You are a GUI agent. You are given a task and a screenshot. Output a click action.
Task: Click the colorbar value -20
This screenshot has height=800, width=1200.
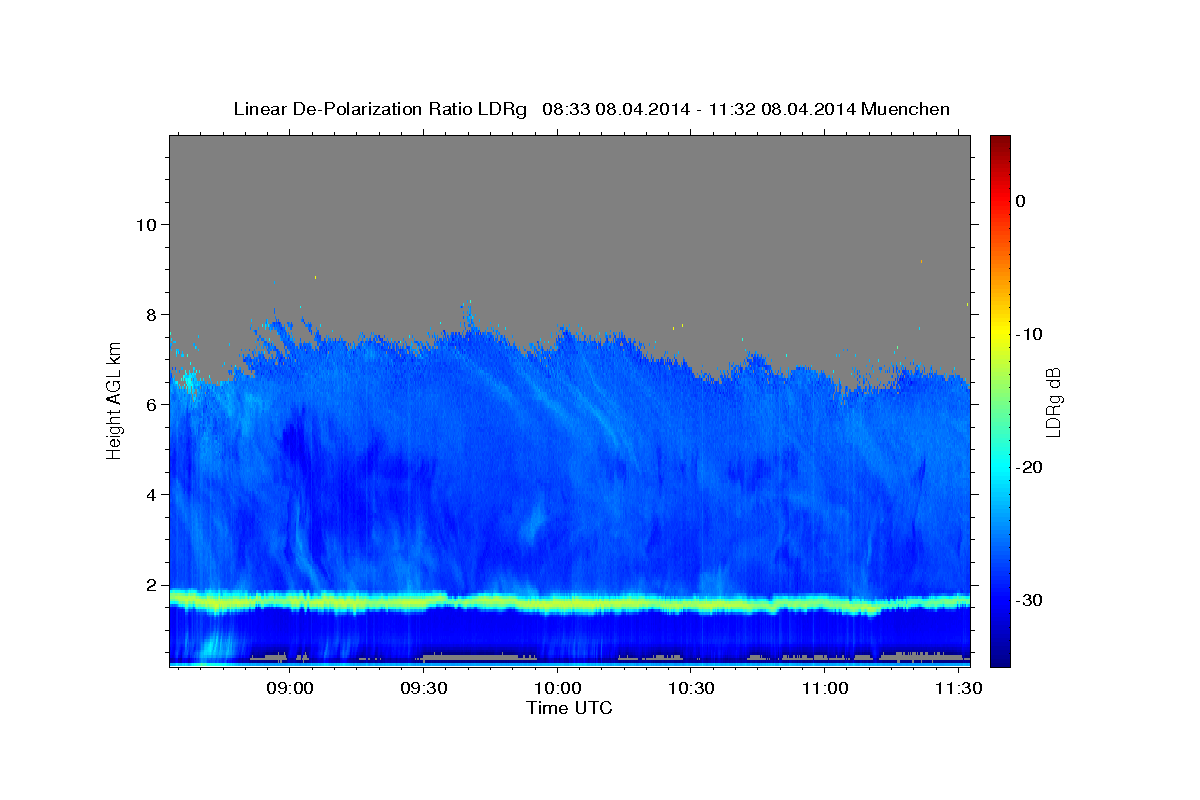(x=1029, y=467)
